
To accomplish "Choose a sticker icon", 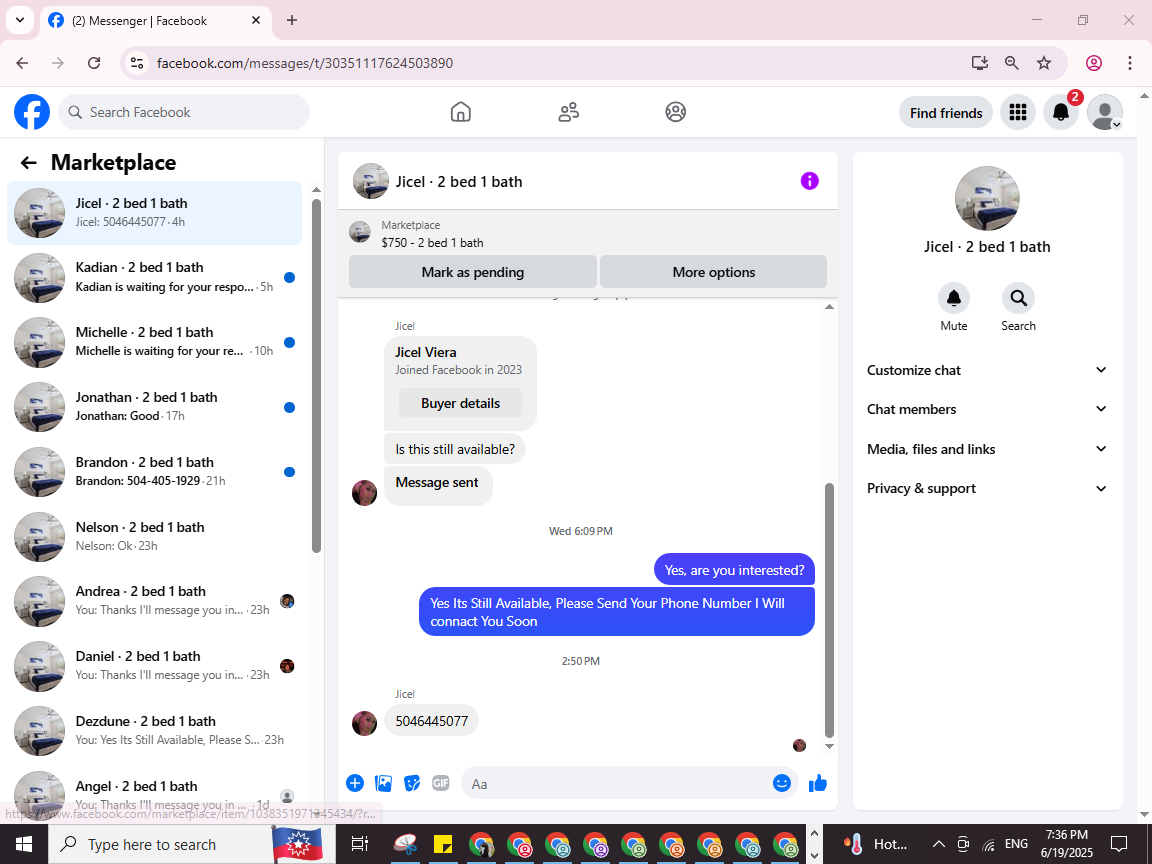I will (412, 783).
